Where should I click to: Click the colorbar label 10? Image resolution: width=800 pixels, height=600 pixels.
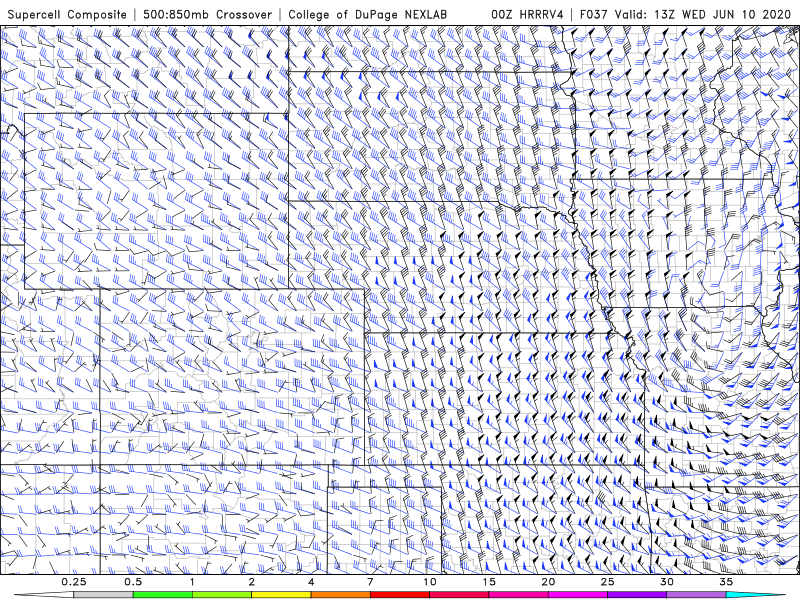point(430,582)
